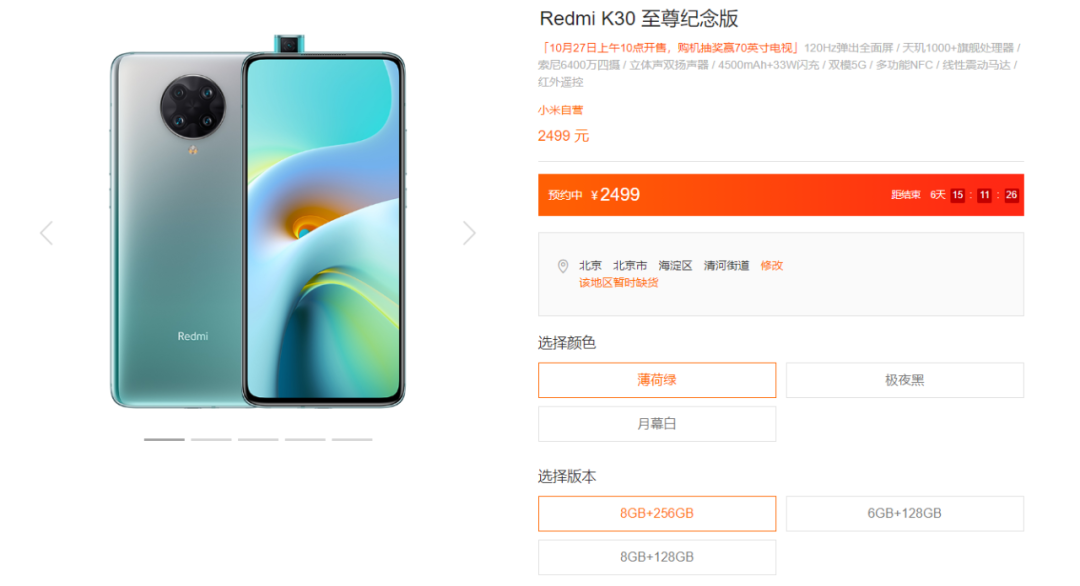Choose the 6GB+128GB version
The height and width of the screenshot is (586, 1080).
tap(904, 514)
